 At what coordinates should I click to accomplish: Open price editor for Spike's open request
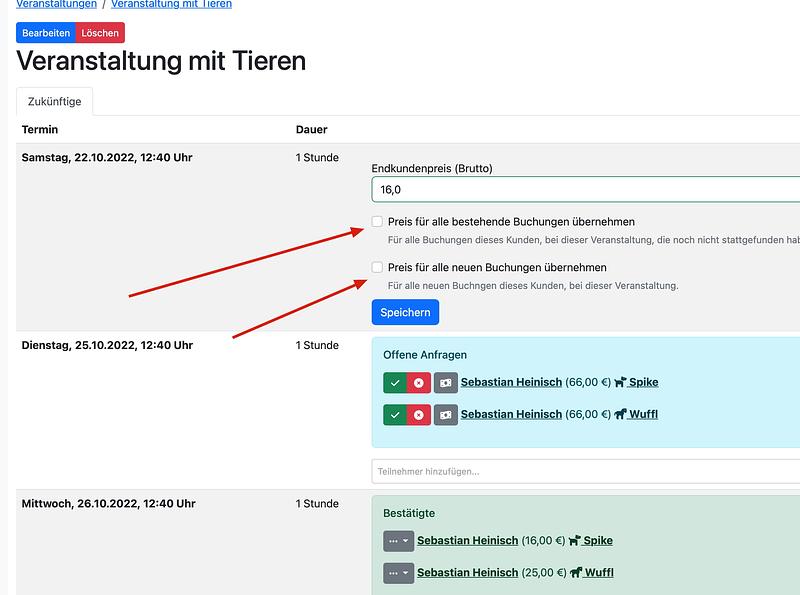pos(445,382)
